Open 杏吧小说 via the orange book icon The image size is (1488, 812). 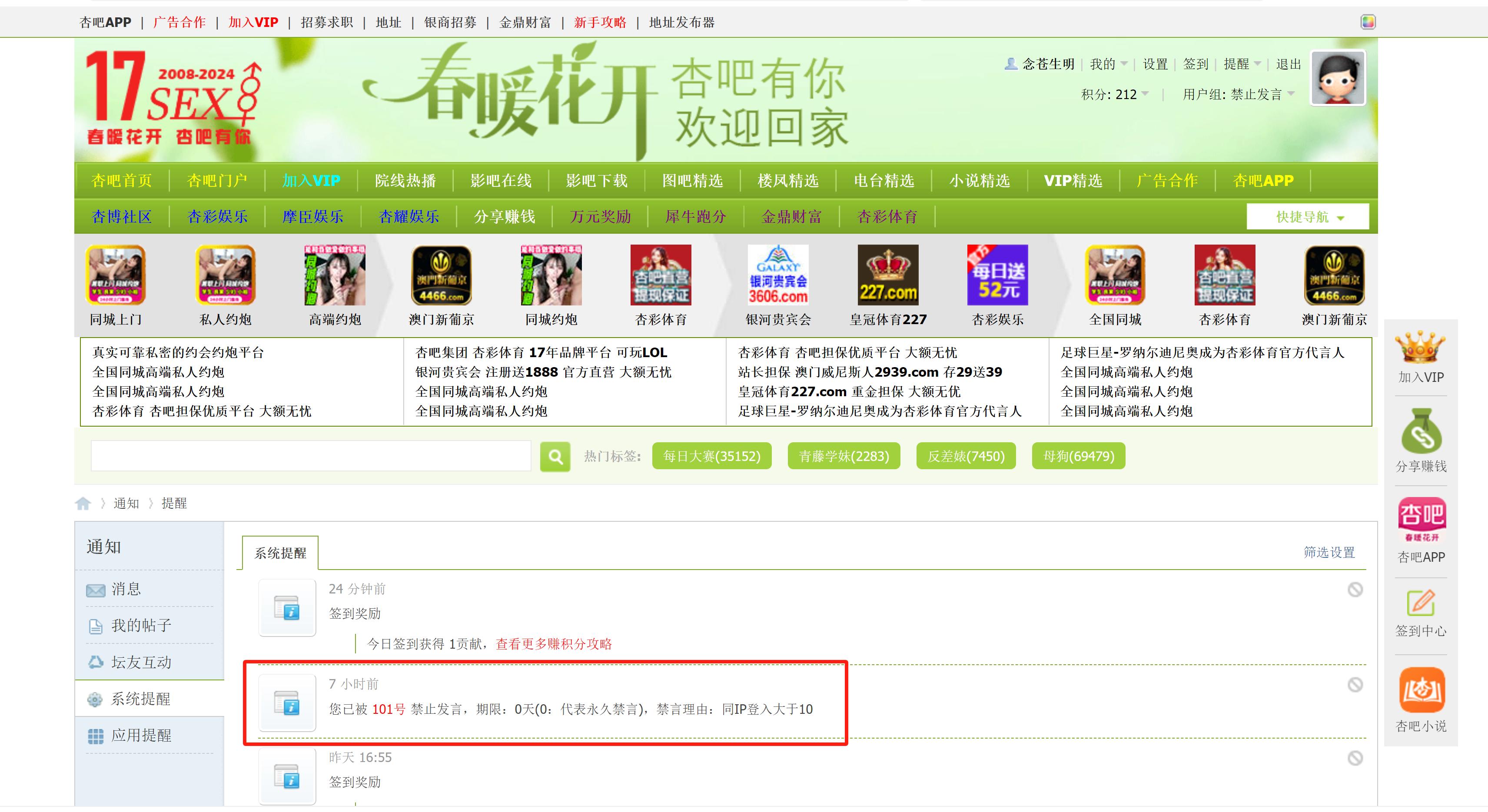(1422, 690)
